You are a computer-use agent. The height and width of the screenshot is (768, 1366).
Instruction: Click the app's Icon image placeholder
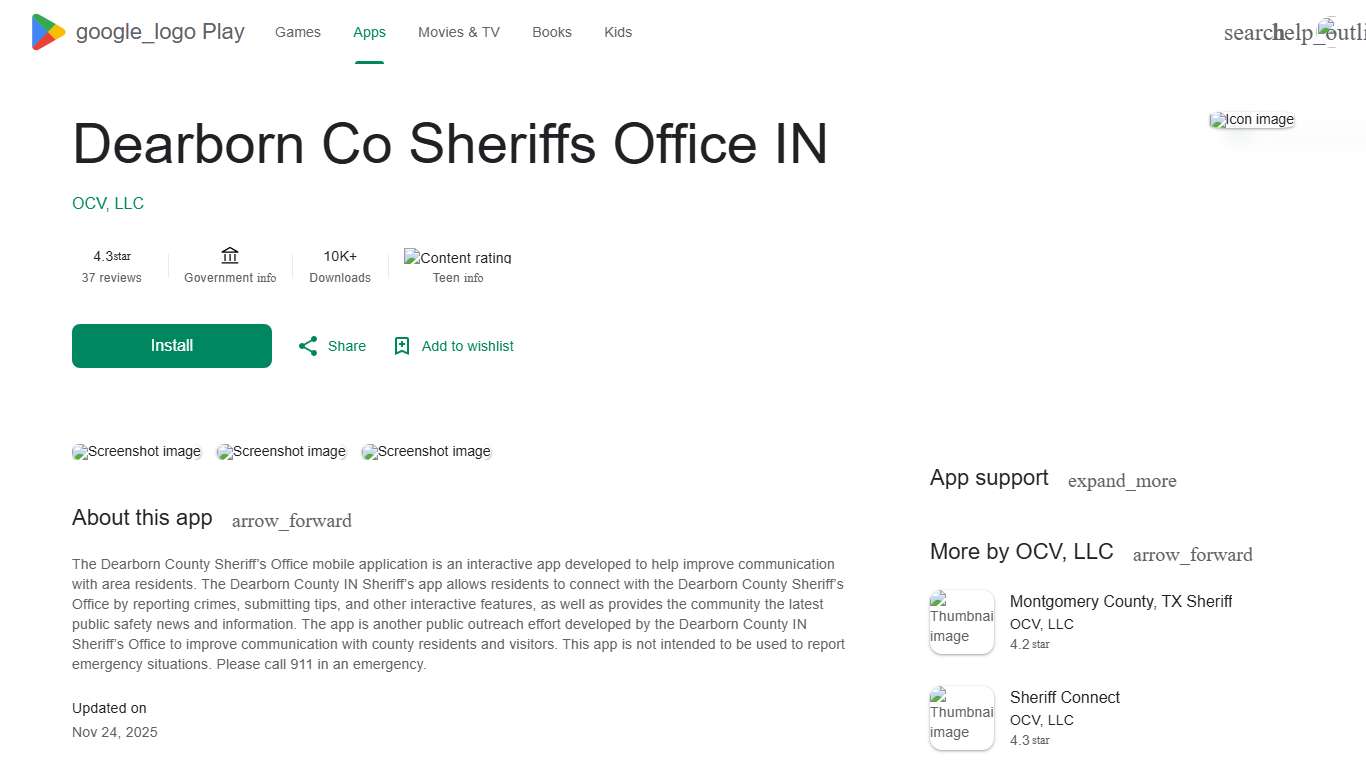[x=1251, y=119]
